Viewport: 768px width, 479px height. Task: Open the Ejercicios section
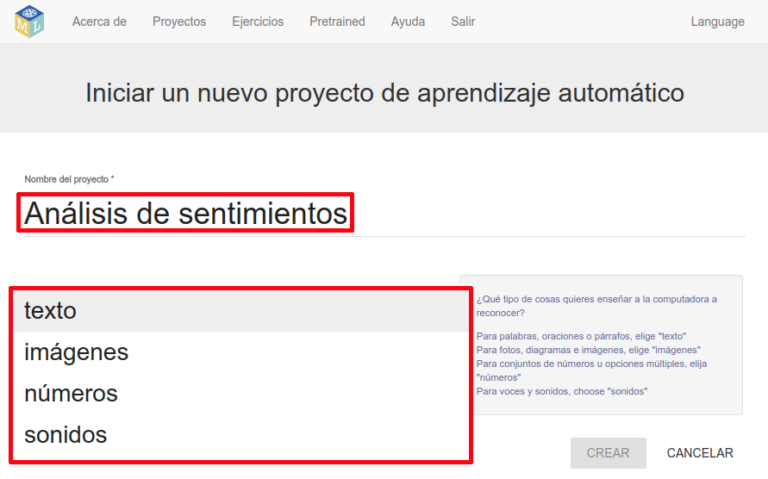point(257,22)
